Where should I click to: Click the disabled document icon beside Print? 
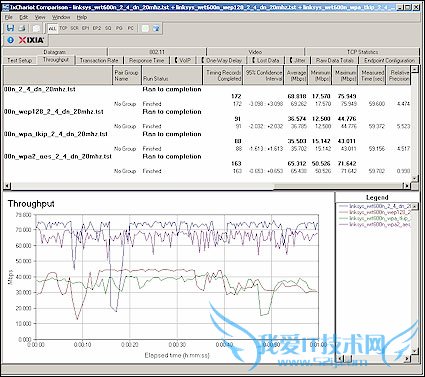[x=36, y=28]
